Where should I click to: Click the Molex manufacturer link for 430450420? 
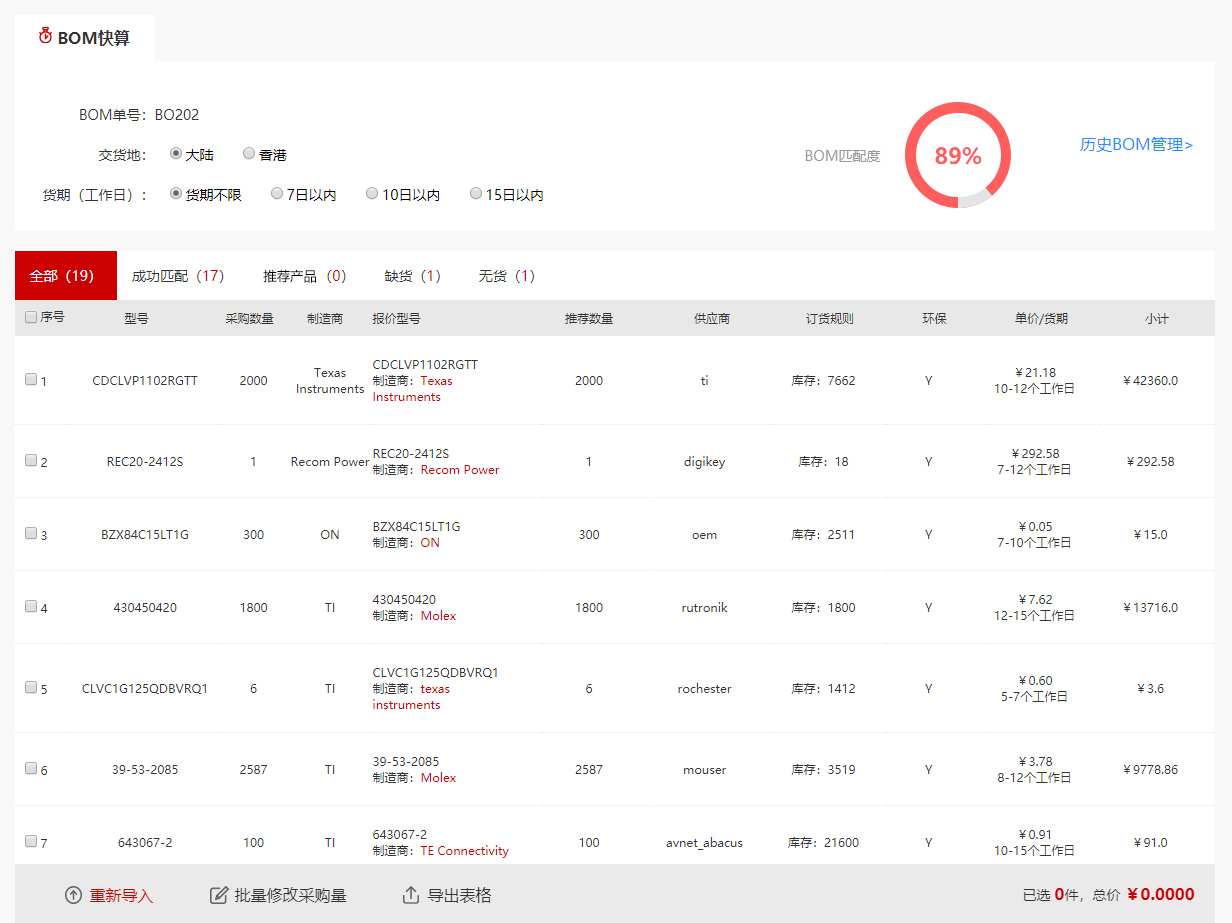(x=438, y=616)
